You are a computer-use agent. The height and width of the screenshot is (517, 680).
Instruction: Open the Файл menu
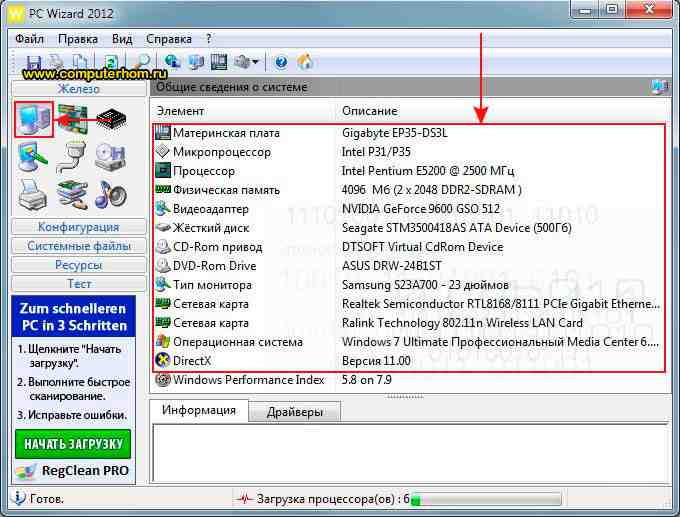point(29,39)
